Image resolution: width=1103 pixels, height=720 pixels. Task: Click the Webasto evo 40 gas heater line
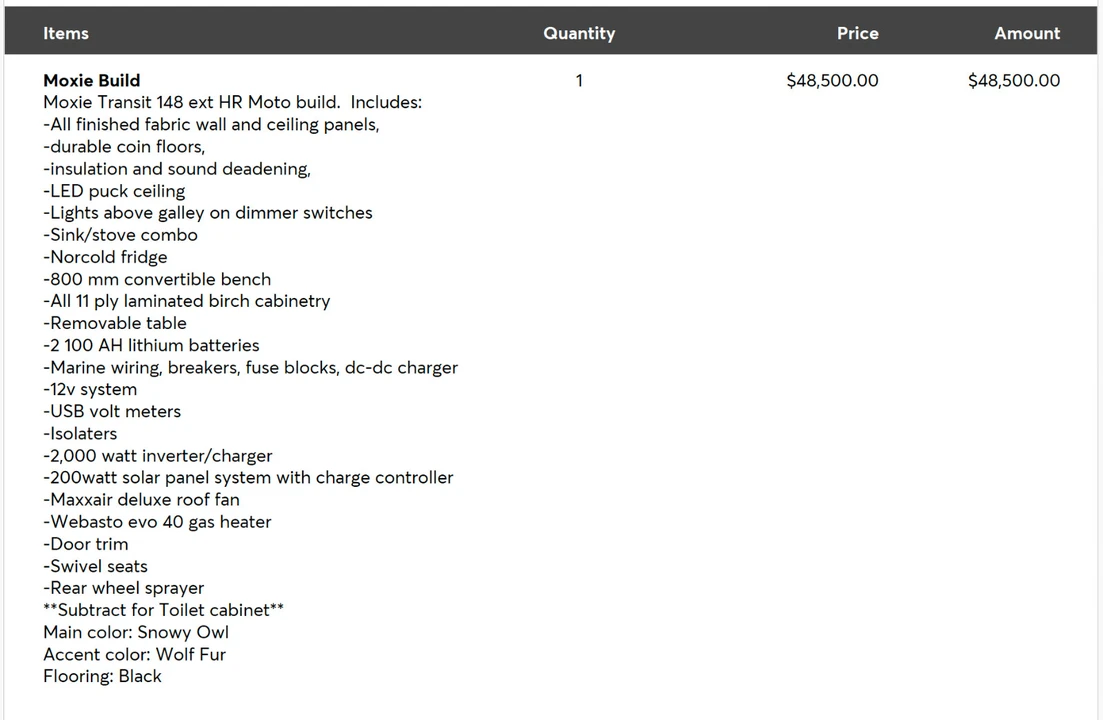coord(157,522)
